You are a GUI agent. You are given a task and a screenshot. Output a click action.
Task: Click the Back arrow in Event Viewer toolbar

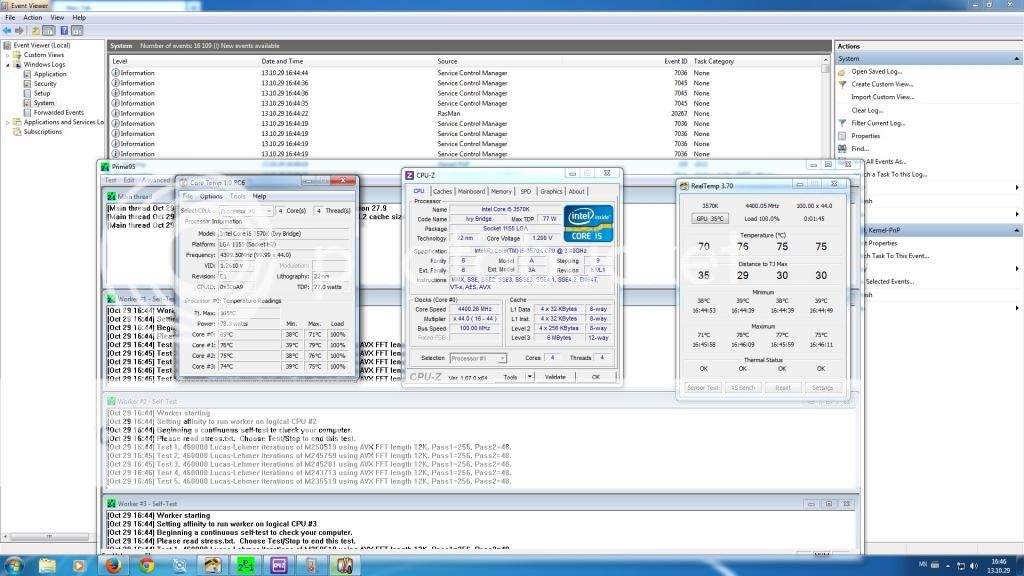(8, 30)
